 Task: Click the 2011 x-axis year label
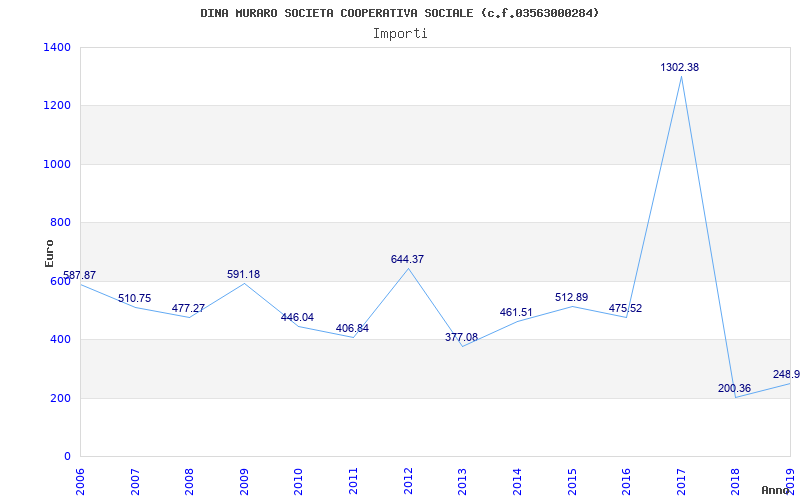[353, 481]
